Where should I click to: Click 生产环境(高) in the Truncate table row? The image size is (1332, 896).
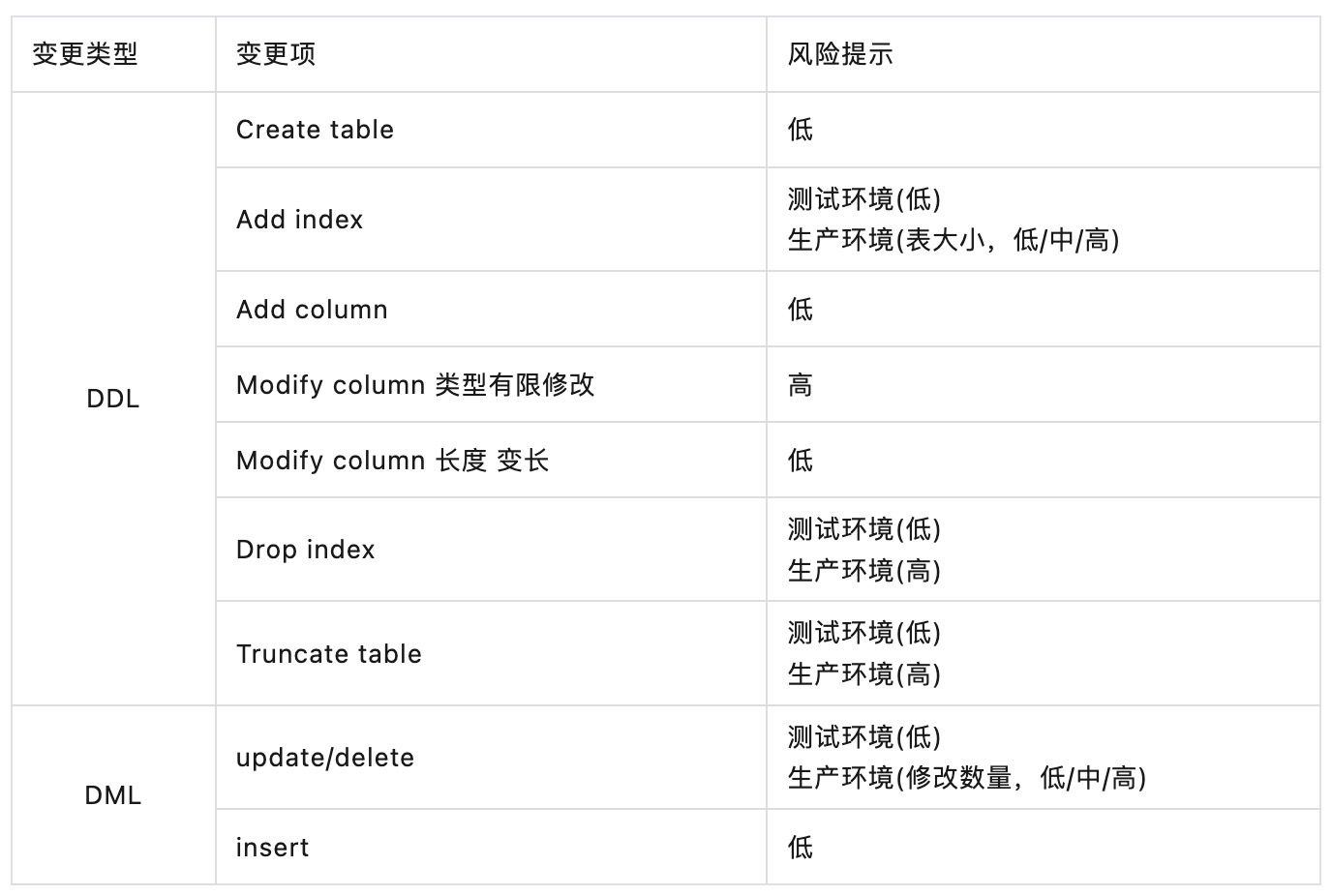coord(863,674)
